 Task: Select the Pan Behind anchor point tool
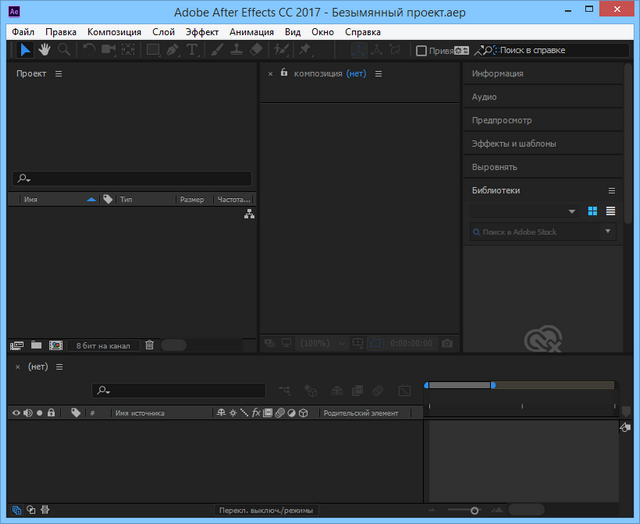tap(128, 50)
